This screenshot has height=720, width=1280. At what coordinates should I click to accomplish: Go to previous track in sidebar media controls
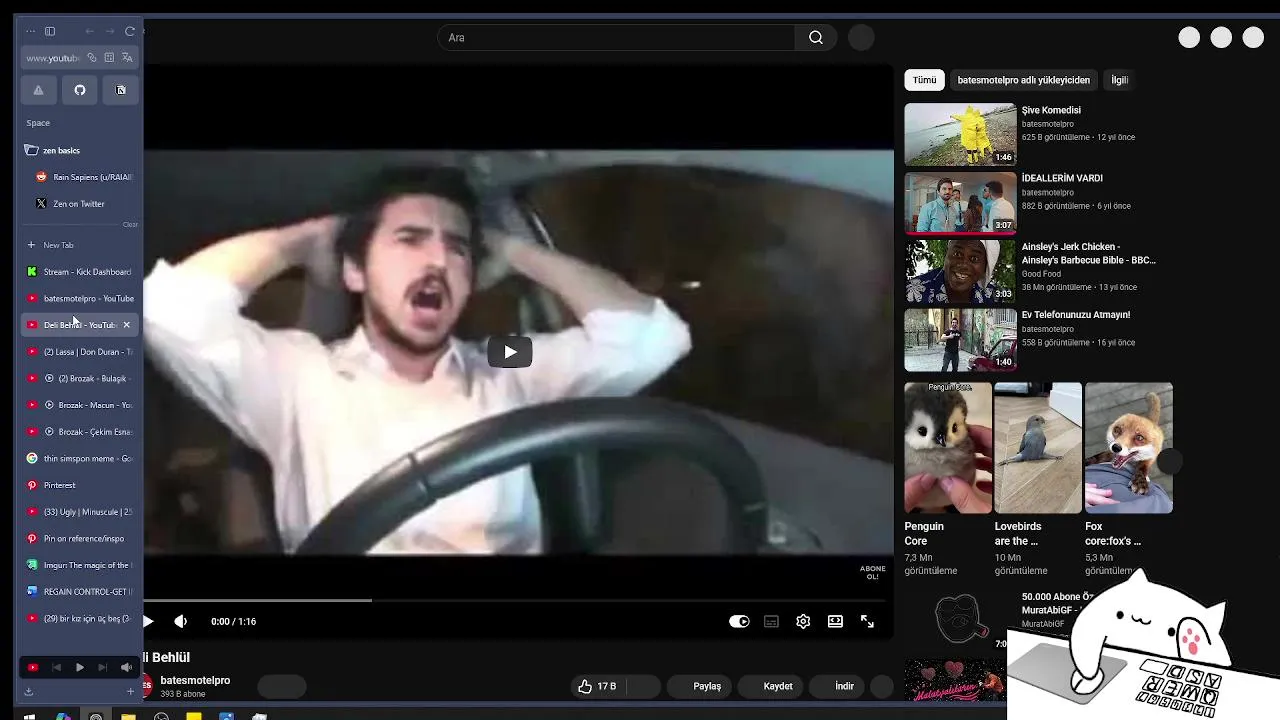coord(56,667)
